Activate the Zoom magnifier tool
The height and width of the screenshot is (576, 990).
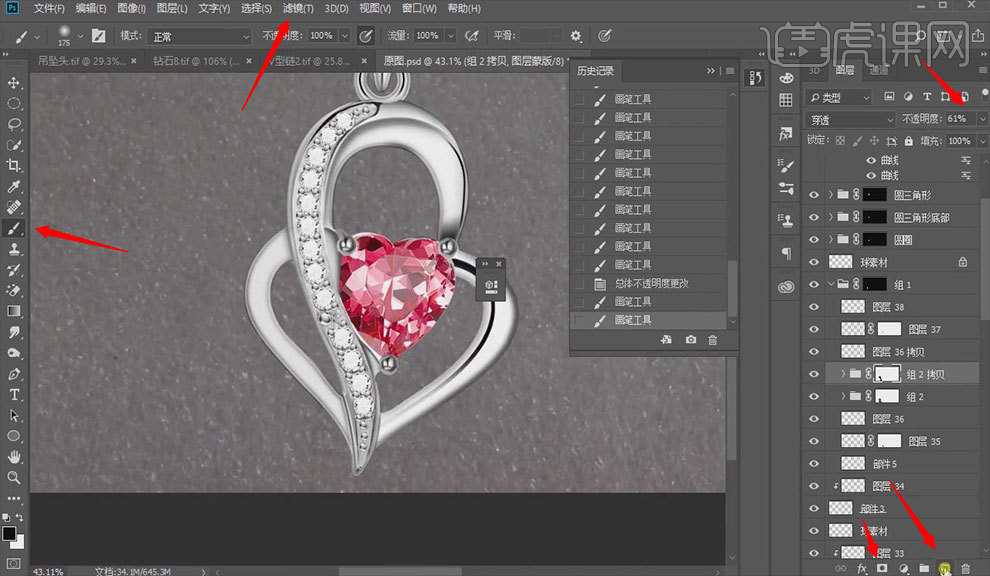click(x=14, y=477)
